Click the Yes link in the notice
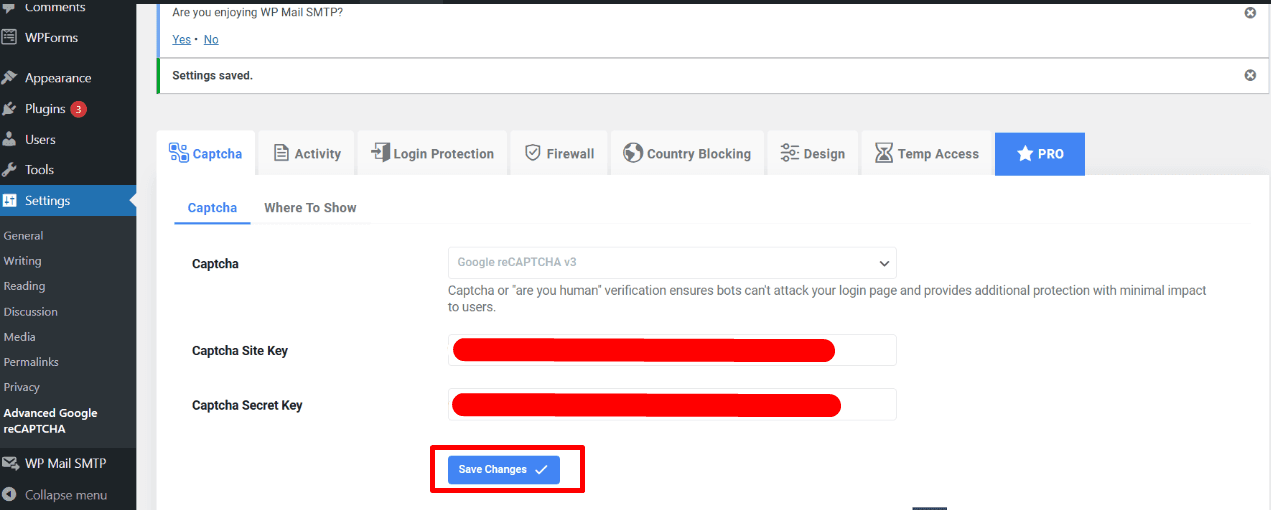The height and width of the screenshot is (510, 1271). pos(181,39)
